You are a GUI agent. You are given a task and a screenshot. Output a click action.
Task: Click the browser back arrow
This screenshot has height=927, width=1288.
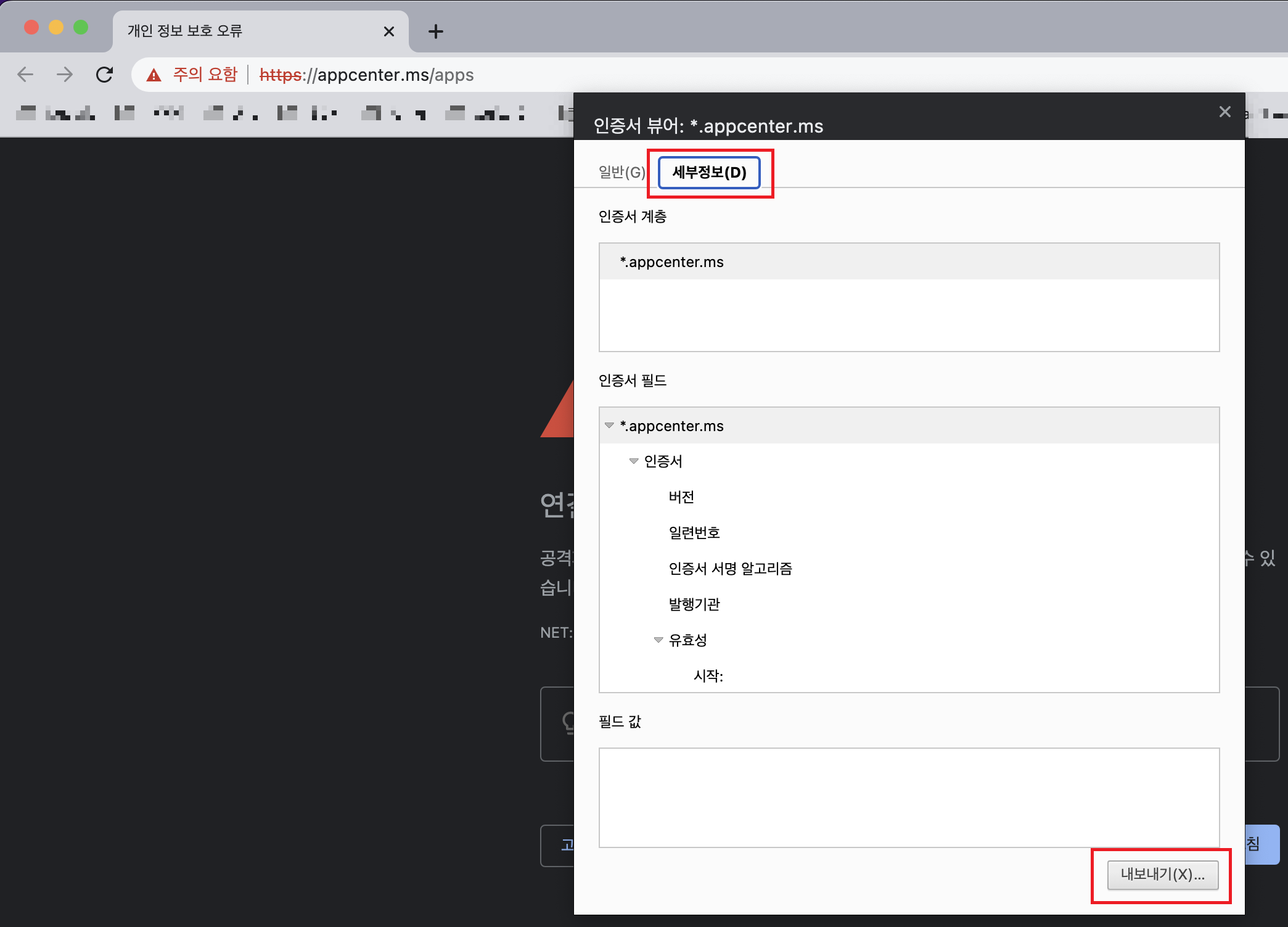coord(25,75)
